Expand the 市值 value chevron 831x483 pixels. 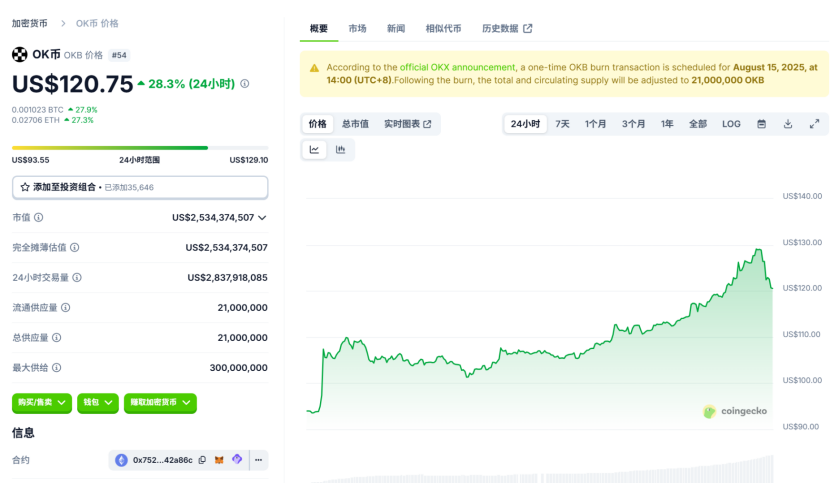coord(262,218)
